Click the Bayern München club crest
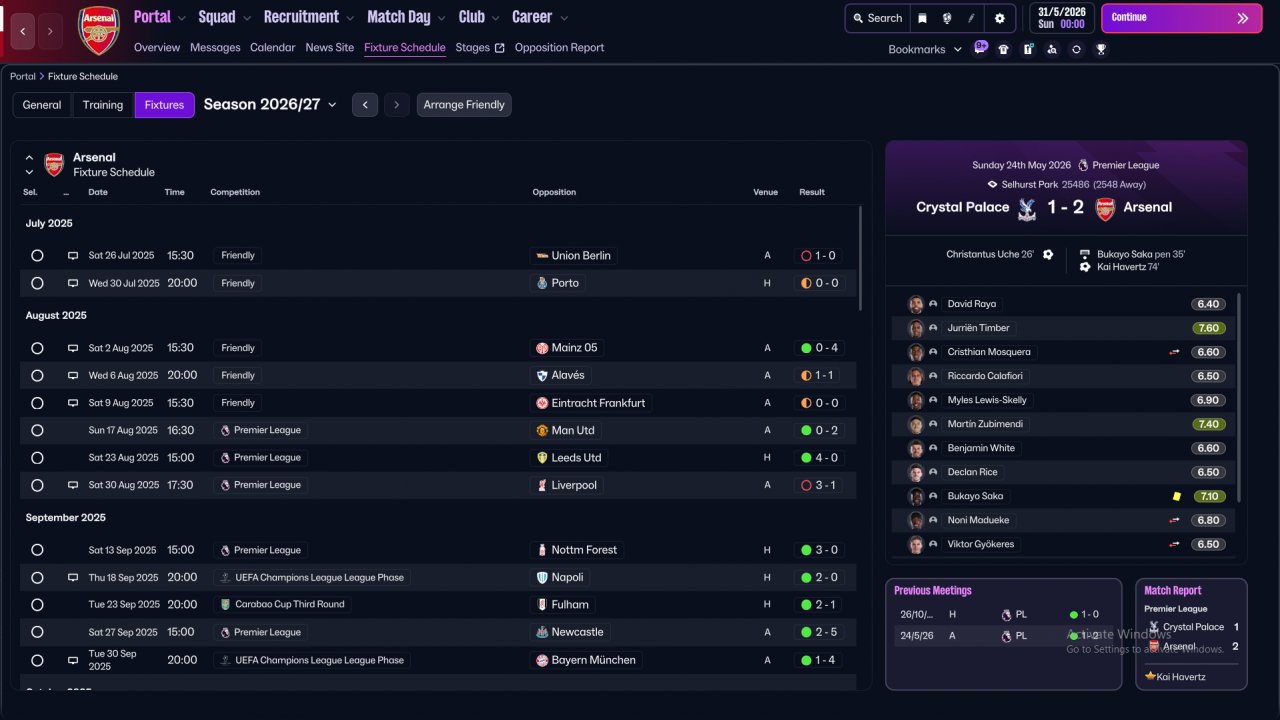The height and width of the screenshot is (720, 1280). pyautogui.click(x=542, y=660)
